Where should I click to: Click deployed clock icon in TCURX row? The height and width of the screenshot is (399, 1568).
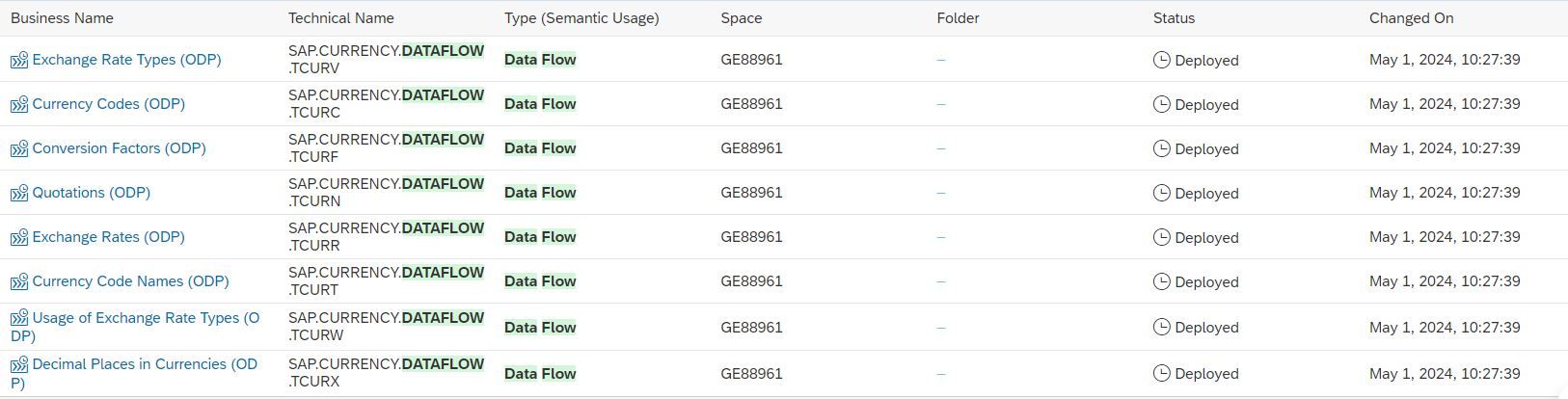point(1162,373)
